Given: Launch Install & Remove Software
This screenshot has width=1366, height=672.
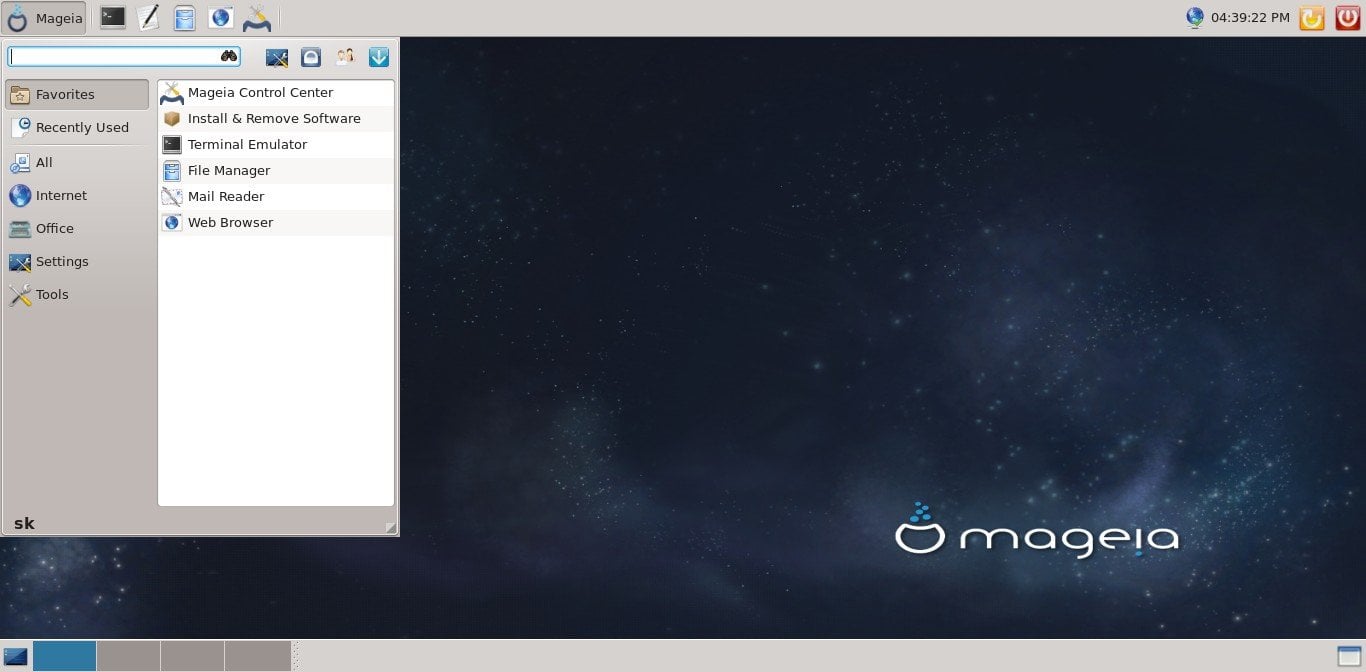Looking at the screenshot, I should (x=275, y=119).
